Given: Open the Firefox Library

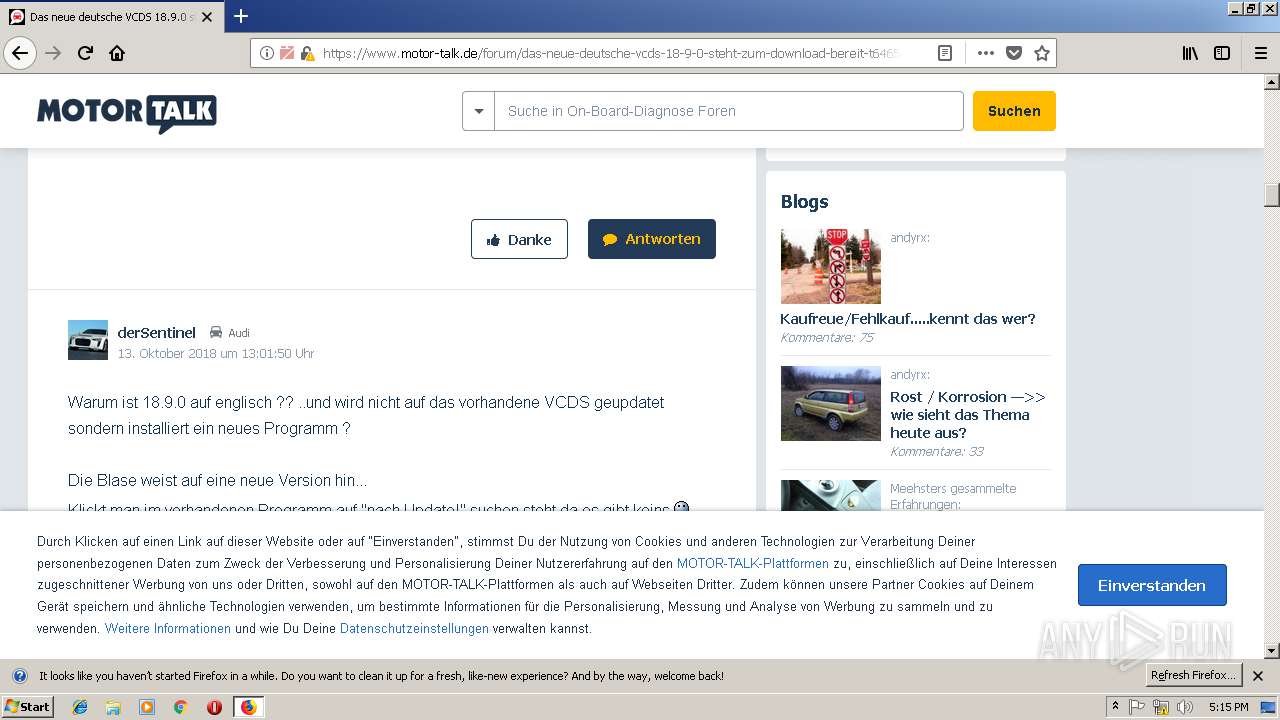Looking at the screenshot, I should 1190,53.
